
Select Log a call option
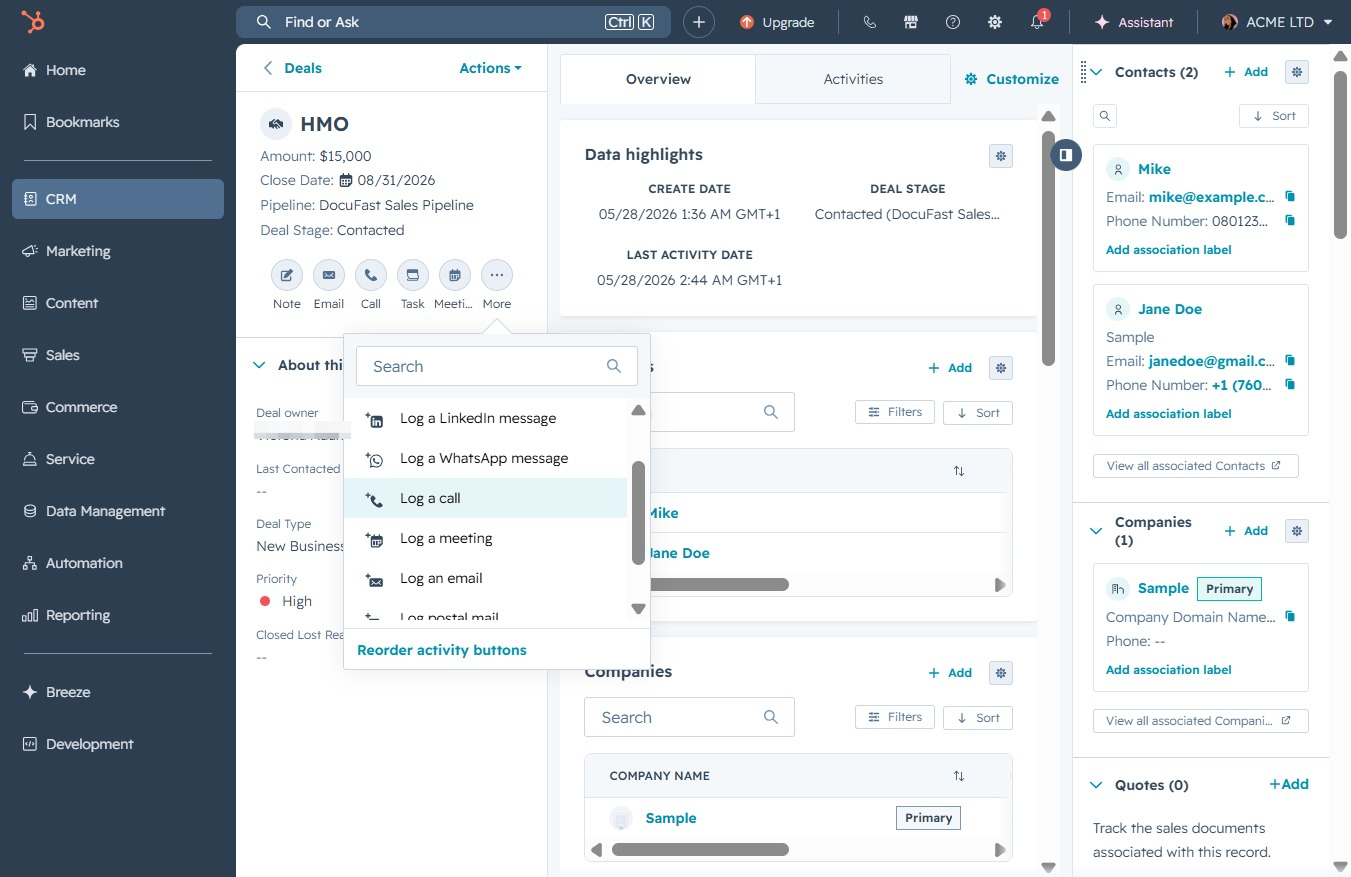coord(485,498)
